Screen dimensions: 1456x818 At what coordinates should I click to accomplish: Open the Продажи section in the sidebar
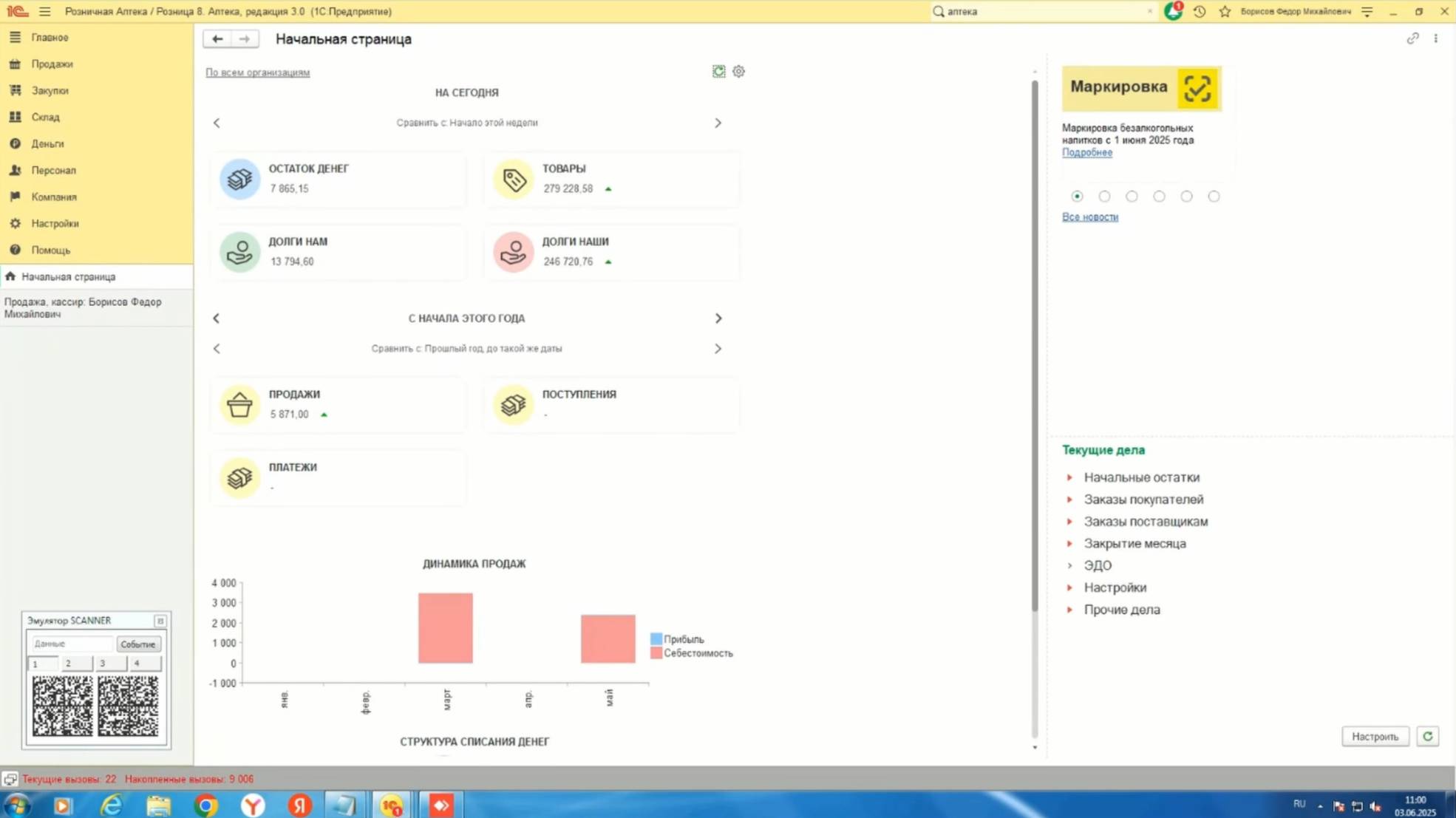coord(52,64)
